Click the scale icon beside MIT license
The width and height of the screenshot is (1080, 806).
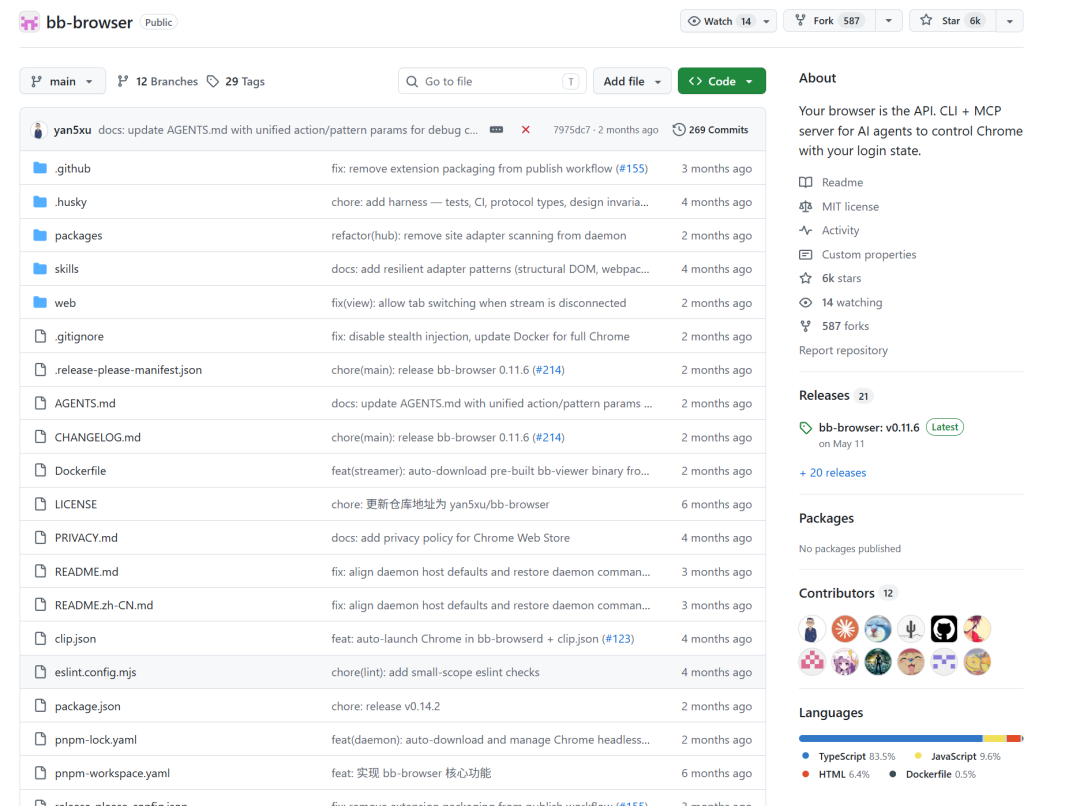pos(806,206)
